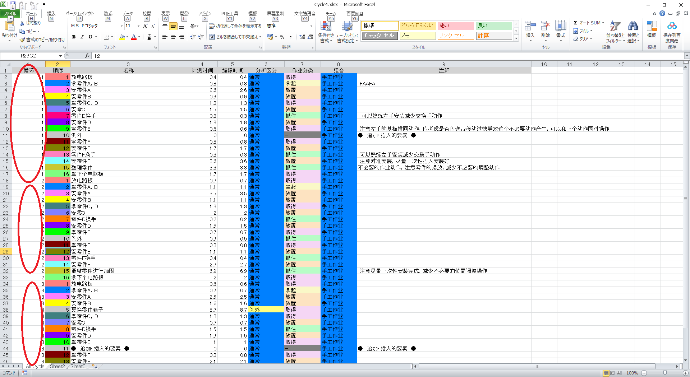The width and height of the screenshot is (690, 377).
Task: Click the Name Box input
Action: [x=29, y=56]
